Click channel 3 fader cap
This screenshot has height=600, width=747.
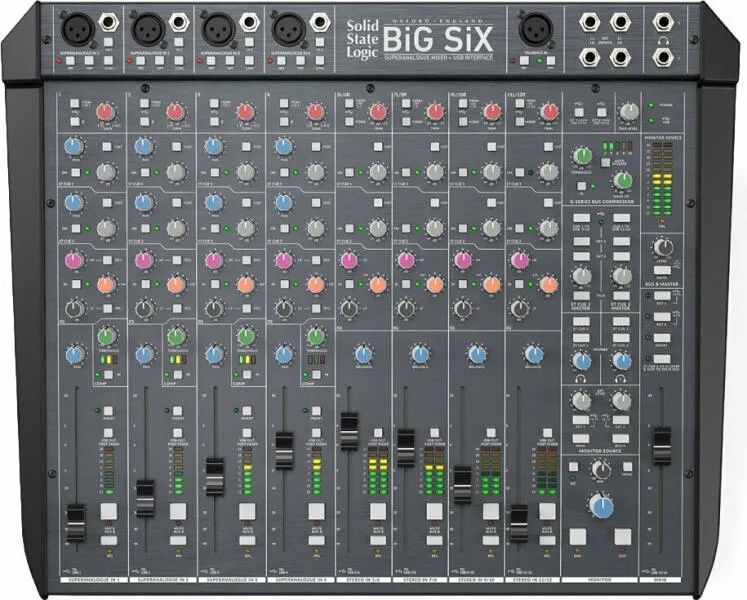pos(214,477)
